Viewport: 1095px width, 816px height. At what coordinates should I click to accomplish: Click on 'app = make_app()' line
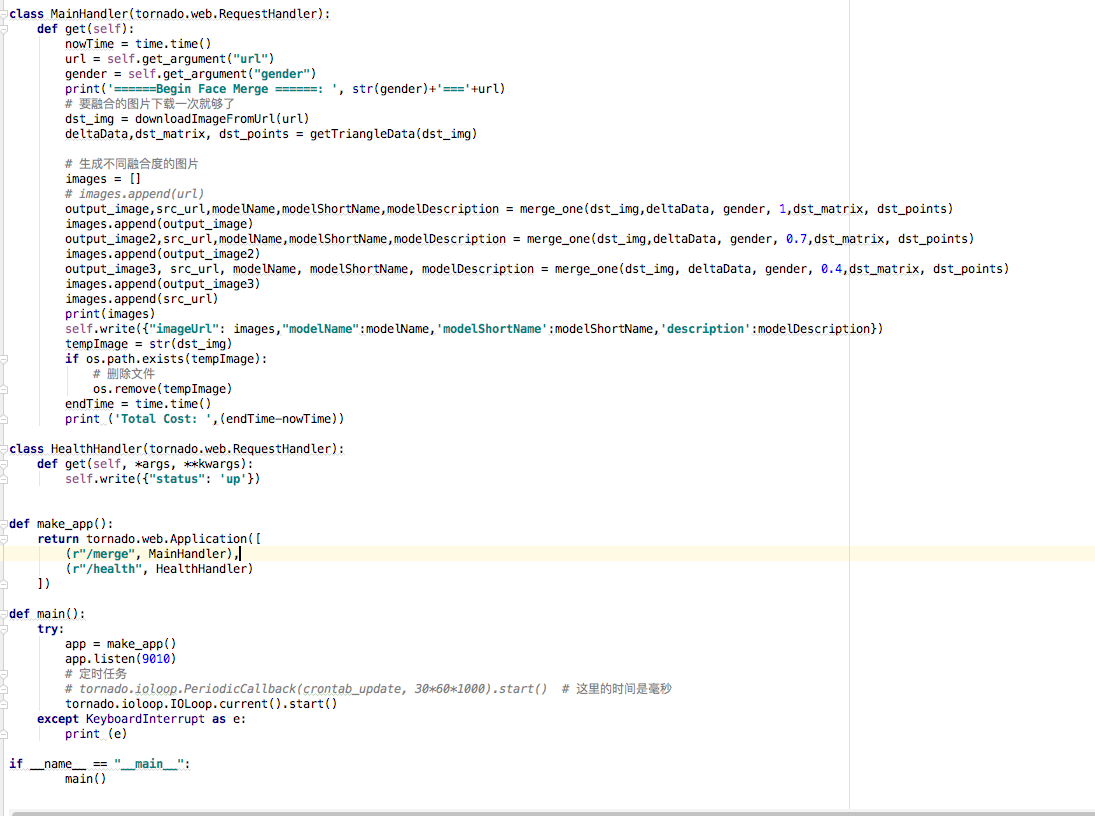[121, 644]
